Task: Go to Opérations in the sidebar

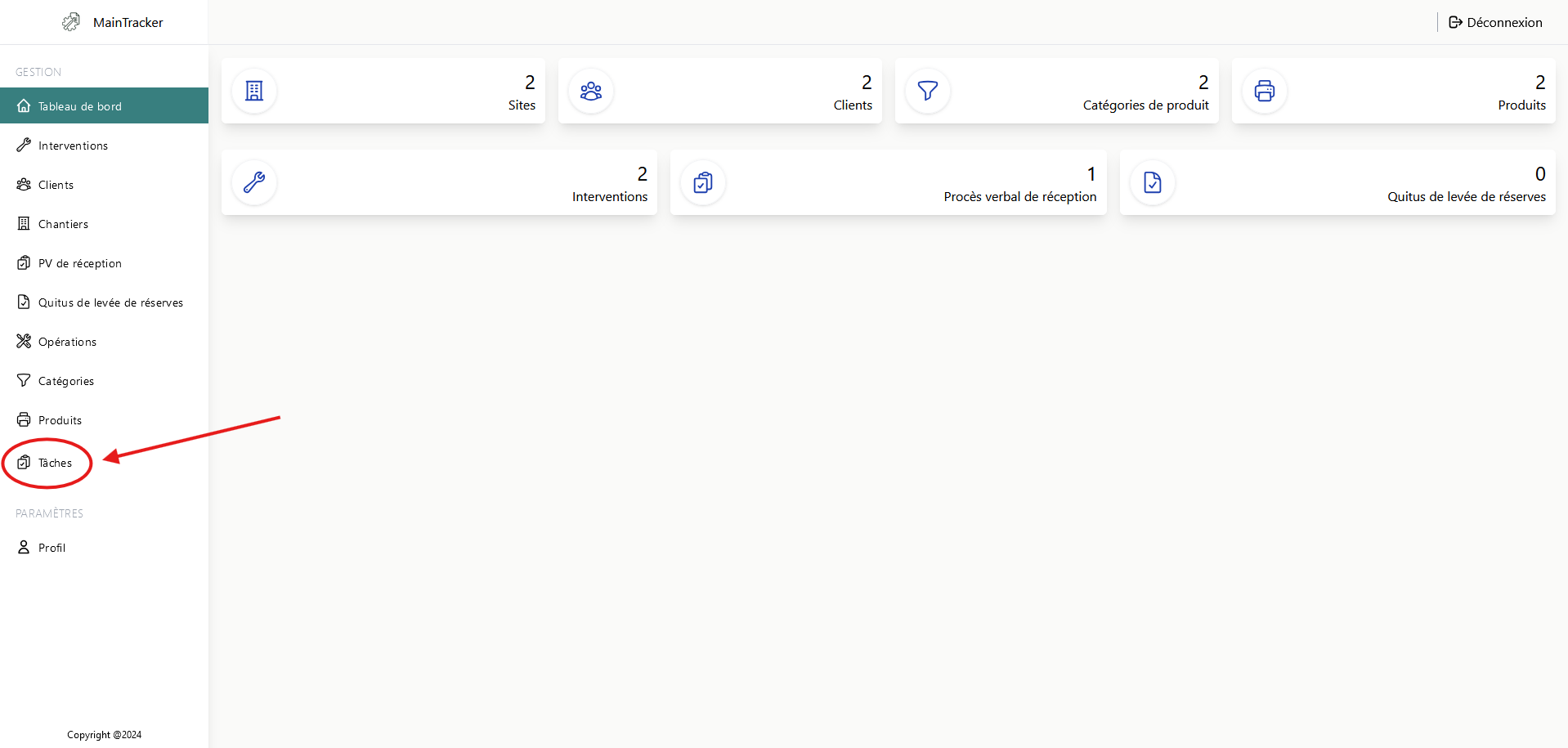Action: coord(67,342)
